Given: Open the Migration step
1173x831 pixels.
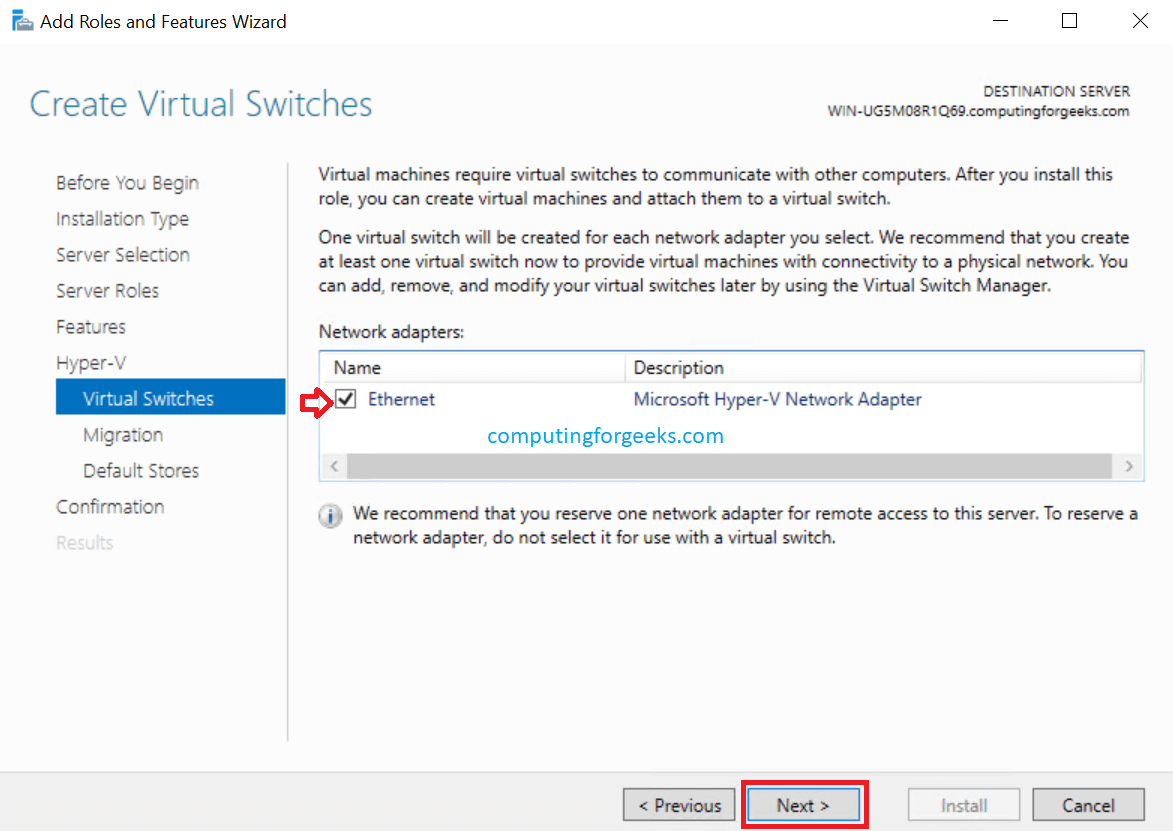Looking at the screenshot, I should point(123,435).
